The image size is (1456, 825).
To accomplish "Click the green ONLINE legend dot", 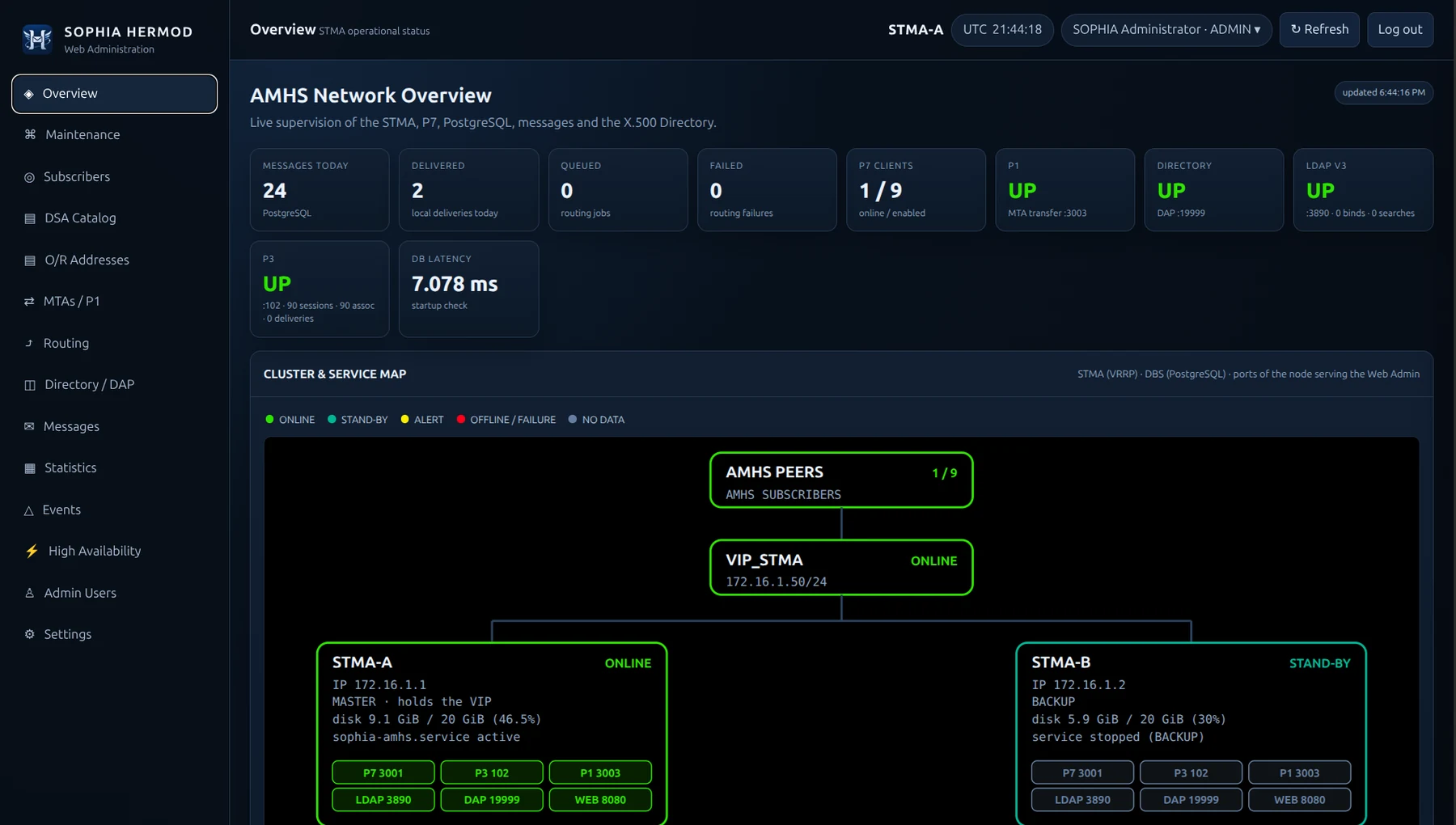I will pyautogui.click(x=270, y=419).
